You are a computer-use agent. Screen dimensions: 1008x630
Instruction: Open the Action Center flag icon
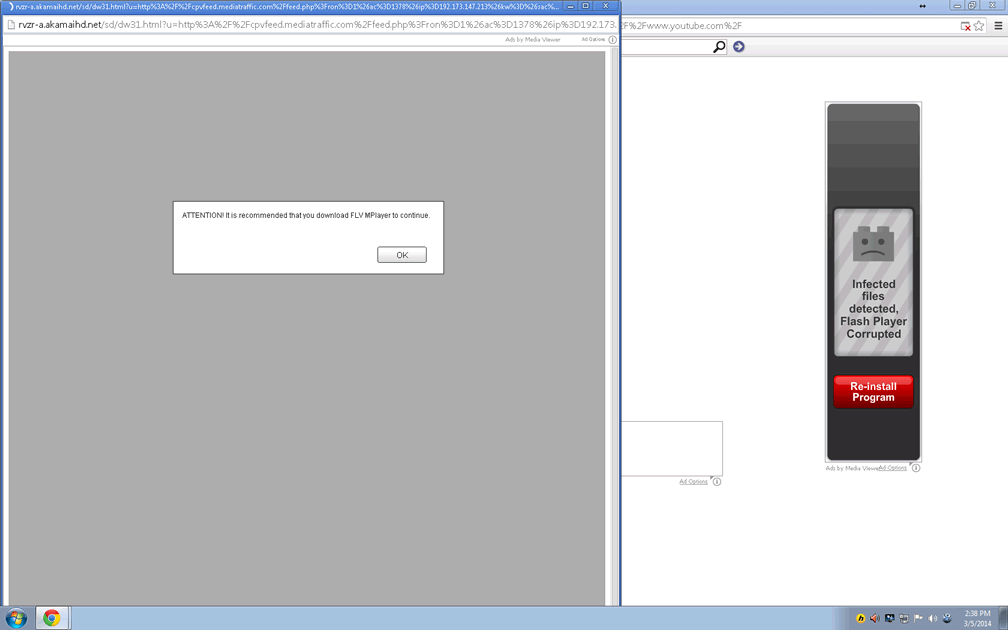pos(918,619)
